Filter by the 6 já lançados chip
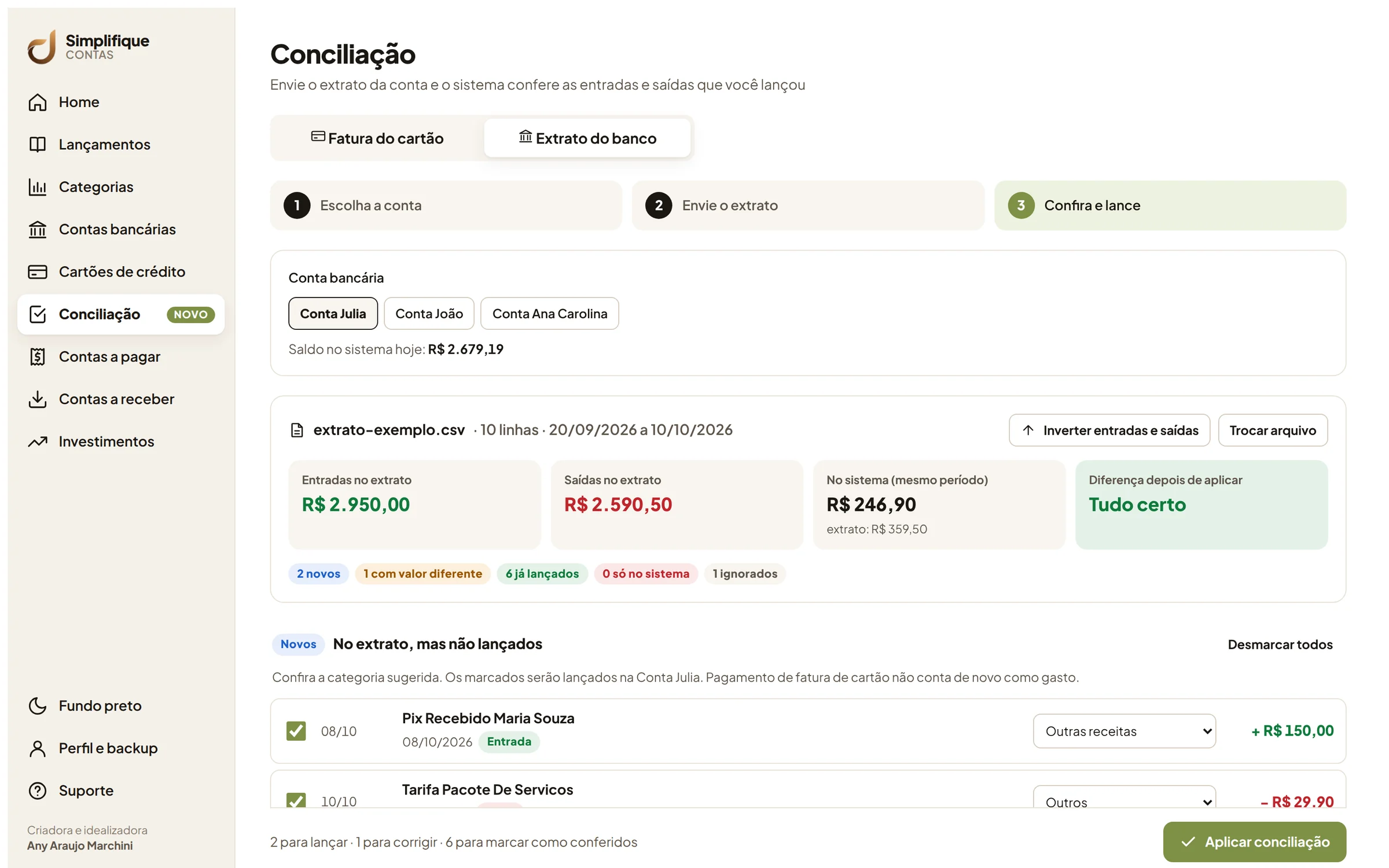This screenshot has width=1389, height=868. pos(542,573)
